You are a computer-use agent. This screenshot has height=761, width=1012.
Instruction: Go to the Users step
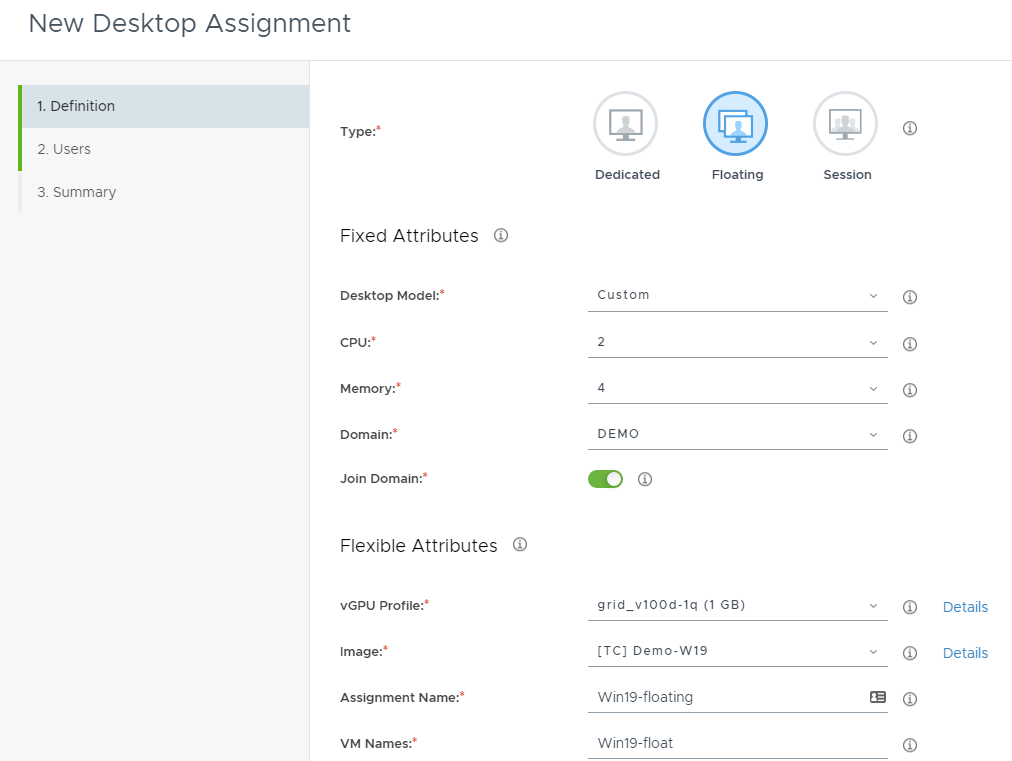pyautogui.click(x=64, y=149)
